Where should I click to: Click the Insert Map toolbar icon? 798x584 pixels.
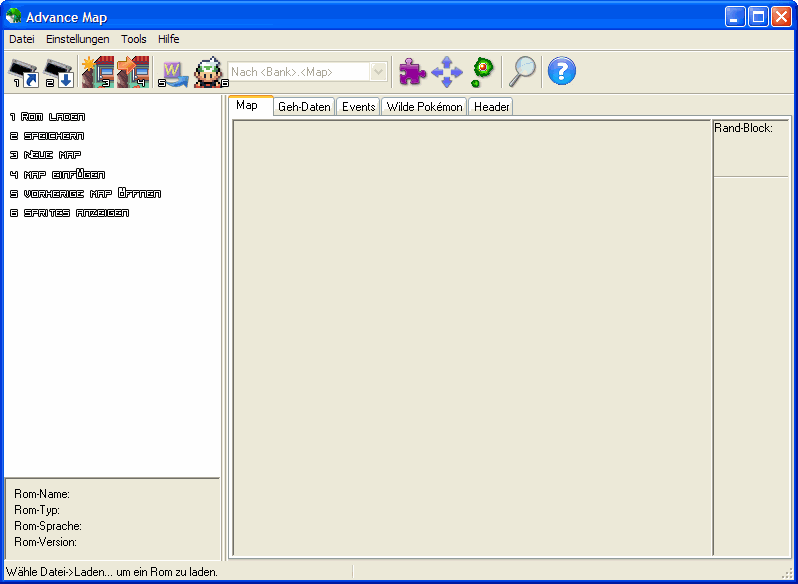pos(133,72)
